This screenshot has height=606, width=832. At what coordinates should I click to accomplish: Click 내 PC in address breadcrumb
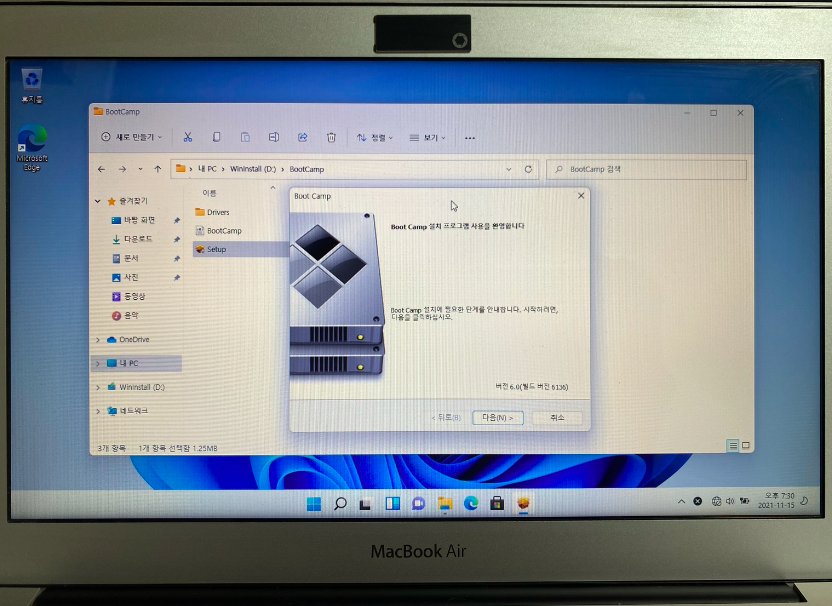[207, 169]
